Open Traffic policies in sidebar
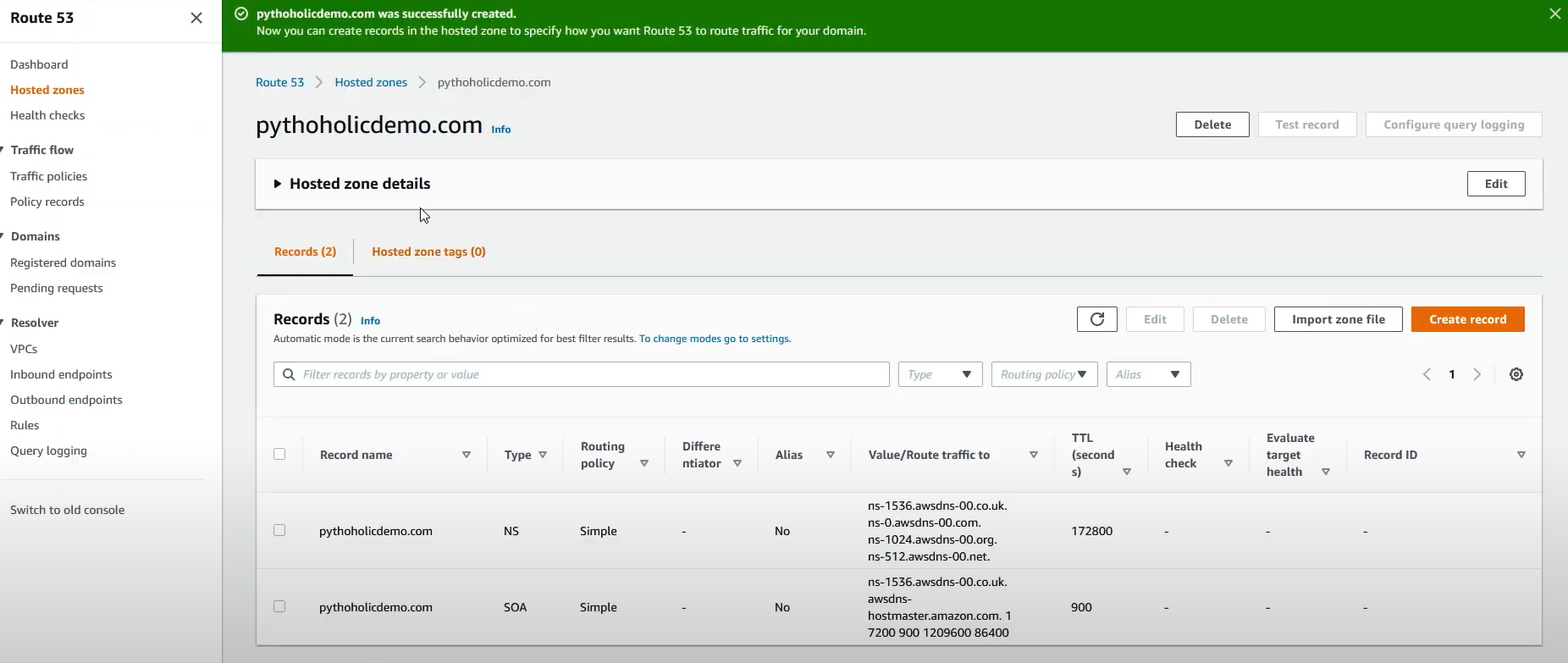The height and width of the screenshot is (663, 1568). click(x=48, y=176)
